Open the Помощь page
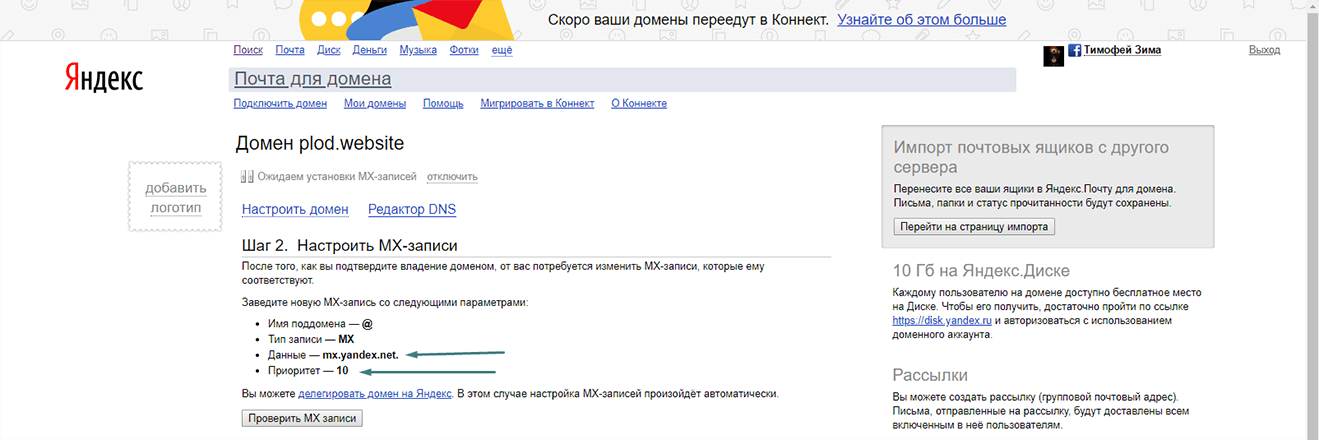This screenshot has width=1319, height=440. point(443,103)
